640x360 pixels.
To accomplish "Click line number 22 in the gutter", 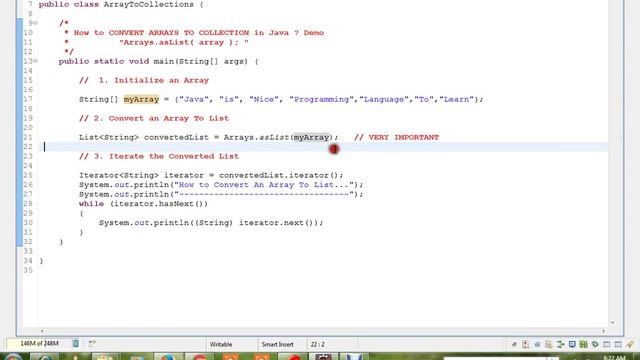I will click(28, 147).
